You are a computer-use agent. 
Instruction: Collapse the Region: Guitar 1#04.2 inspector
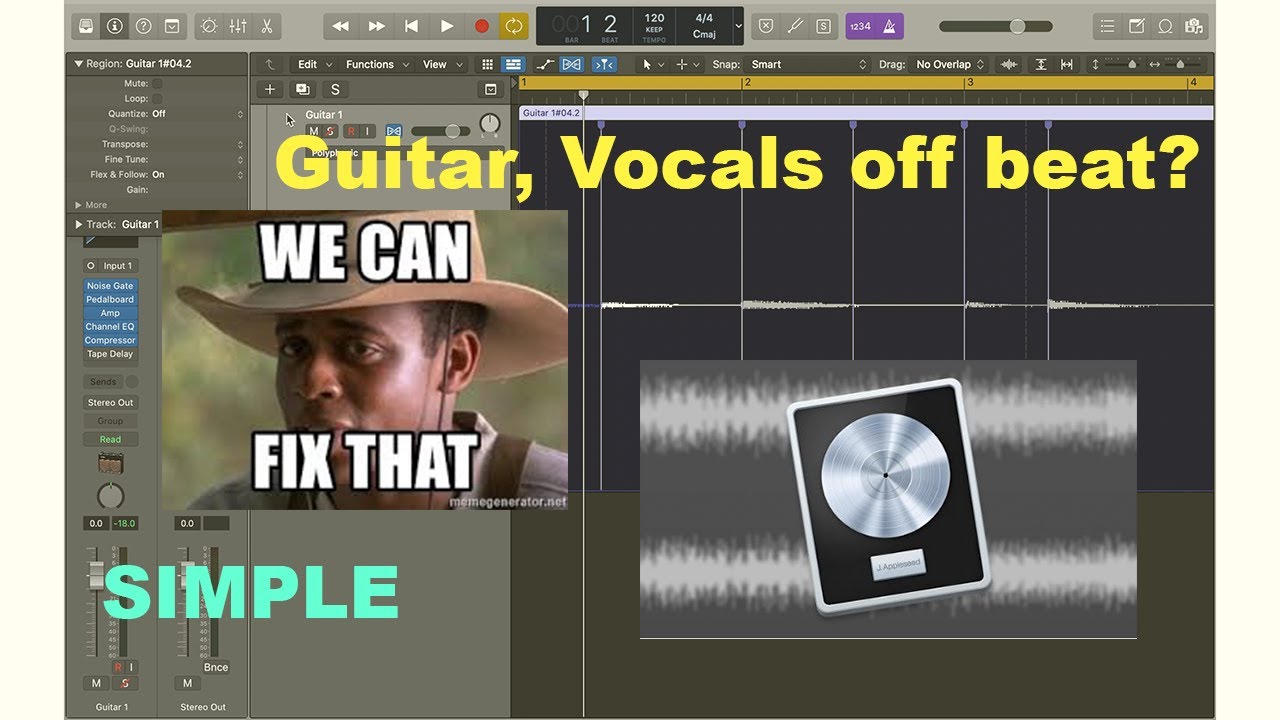pyautogui.click(x=79, y=64)
